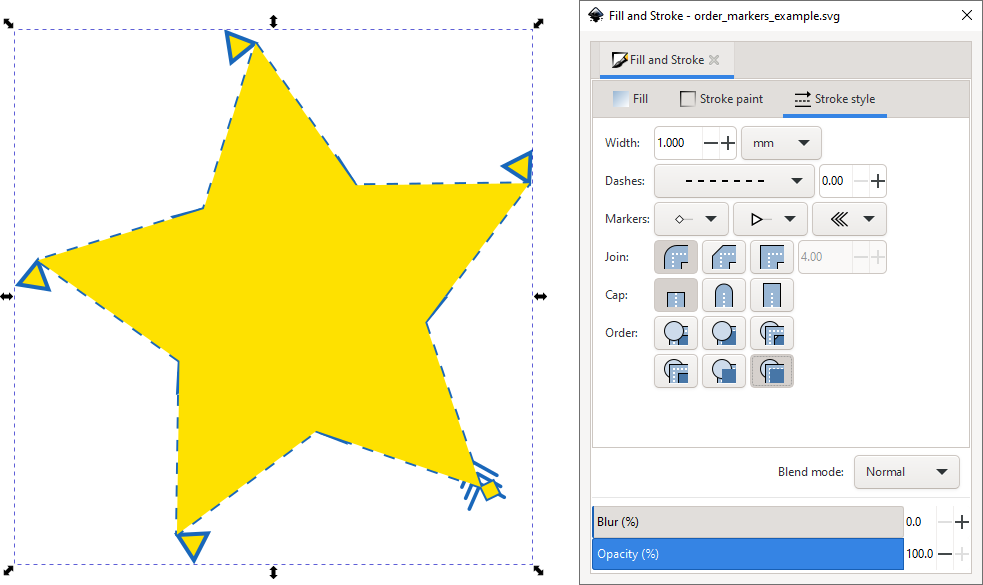Switch to the Stroke paint tab
983x585 pixels.
tap(722, 99)
